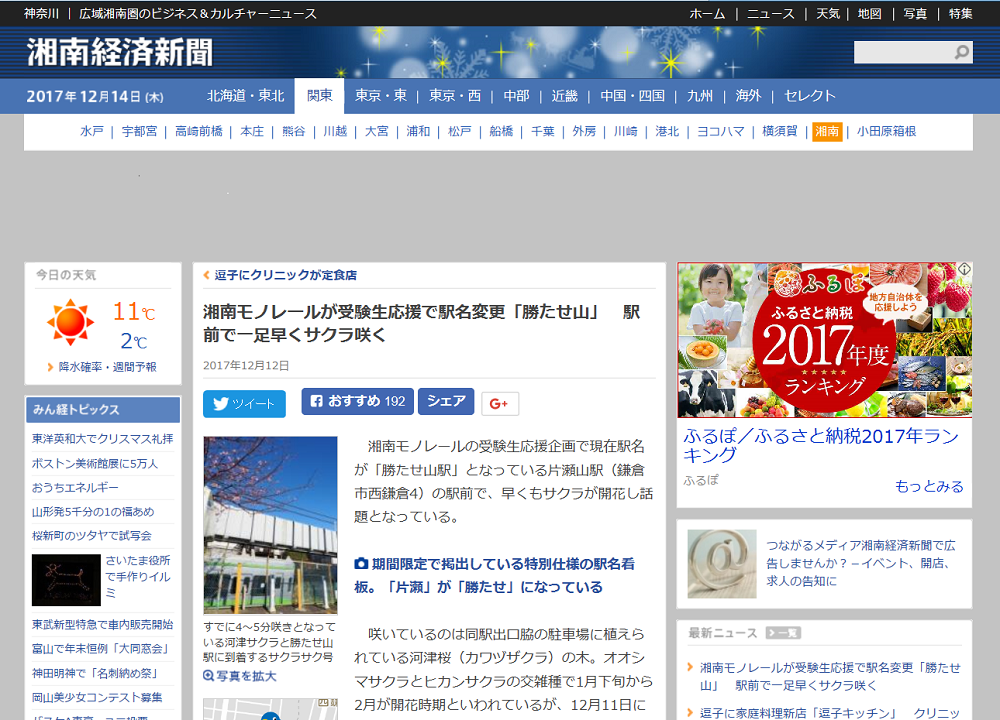This screenshot has height=720, width=1000.
Task: Select the 東京・東 region tab
Action: pos(381,96)
